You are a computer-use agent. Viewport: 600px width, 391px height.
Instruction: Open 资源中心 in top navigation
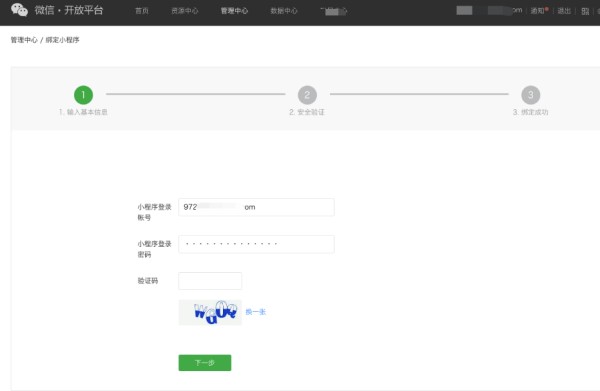(185, 11)
